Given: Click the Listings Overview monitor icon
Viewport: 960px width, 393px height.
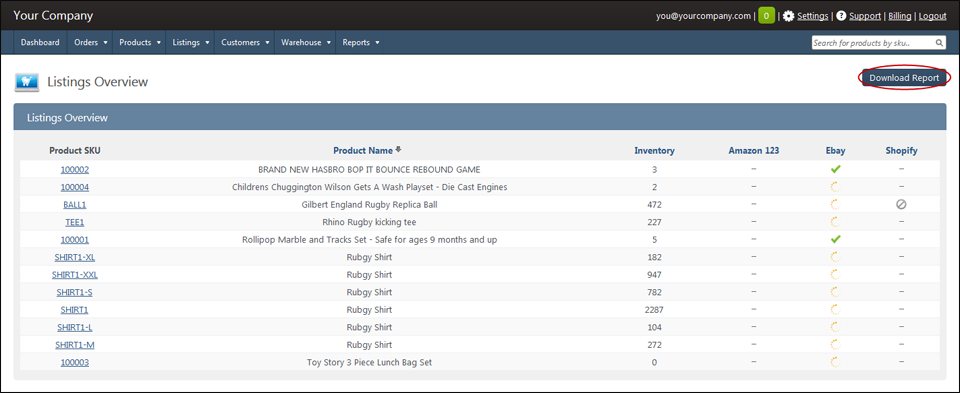Looking at the screenshot, I should (27, 81).
